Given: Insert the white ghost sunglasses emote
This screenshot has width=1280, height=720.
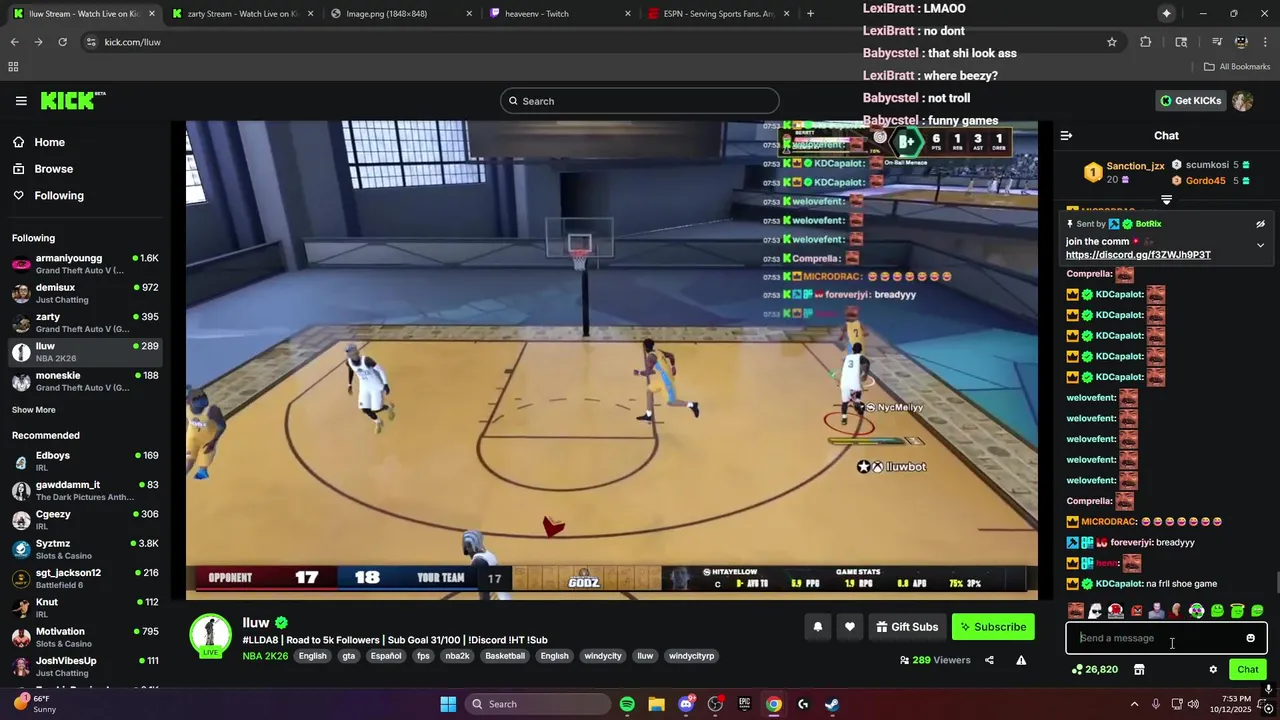Looking at the screenshot, I should pos(1095,611).
